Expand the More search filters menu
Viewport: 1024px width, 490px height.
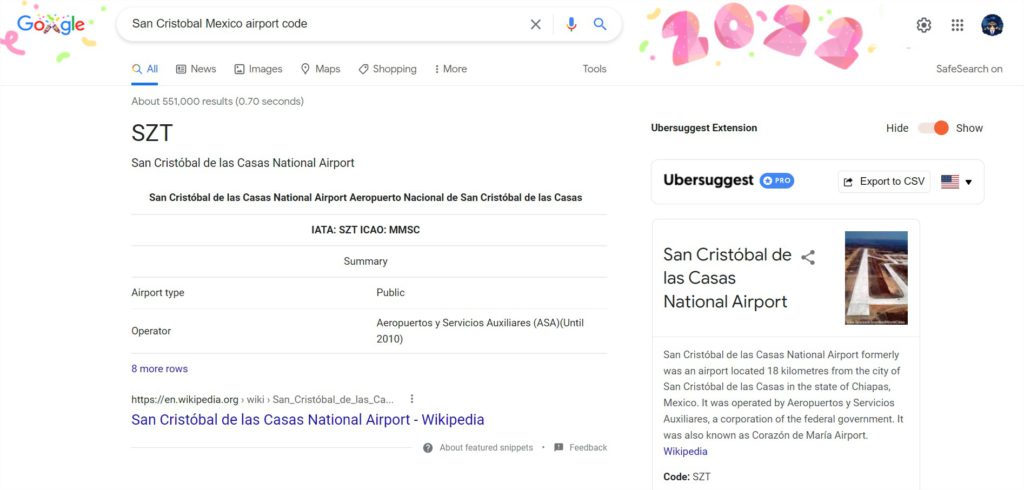(x=451, y=69)
